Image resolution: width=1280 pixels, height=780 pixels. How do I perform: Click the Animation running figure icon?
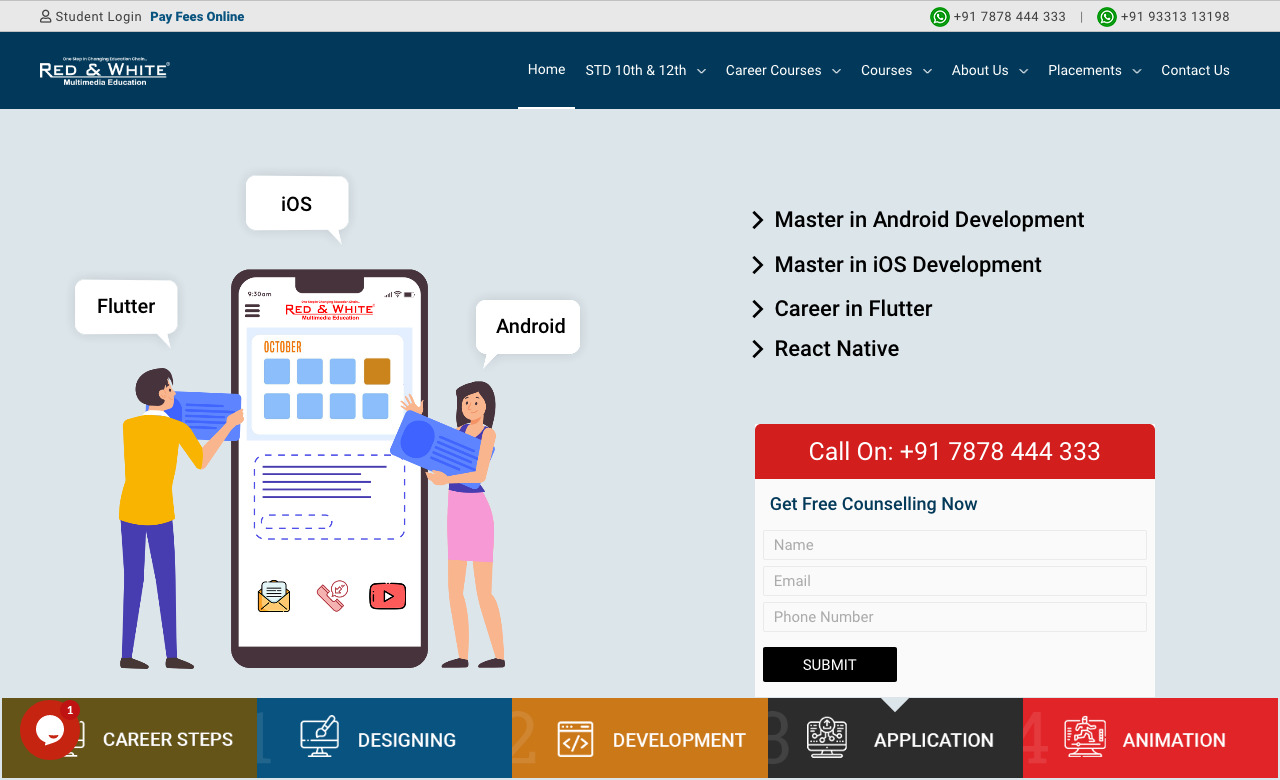(x=1085, y=738)
